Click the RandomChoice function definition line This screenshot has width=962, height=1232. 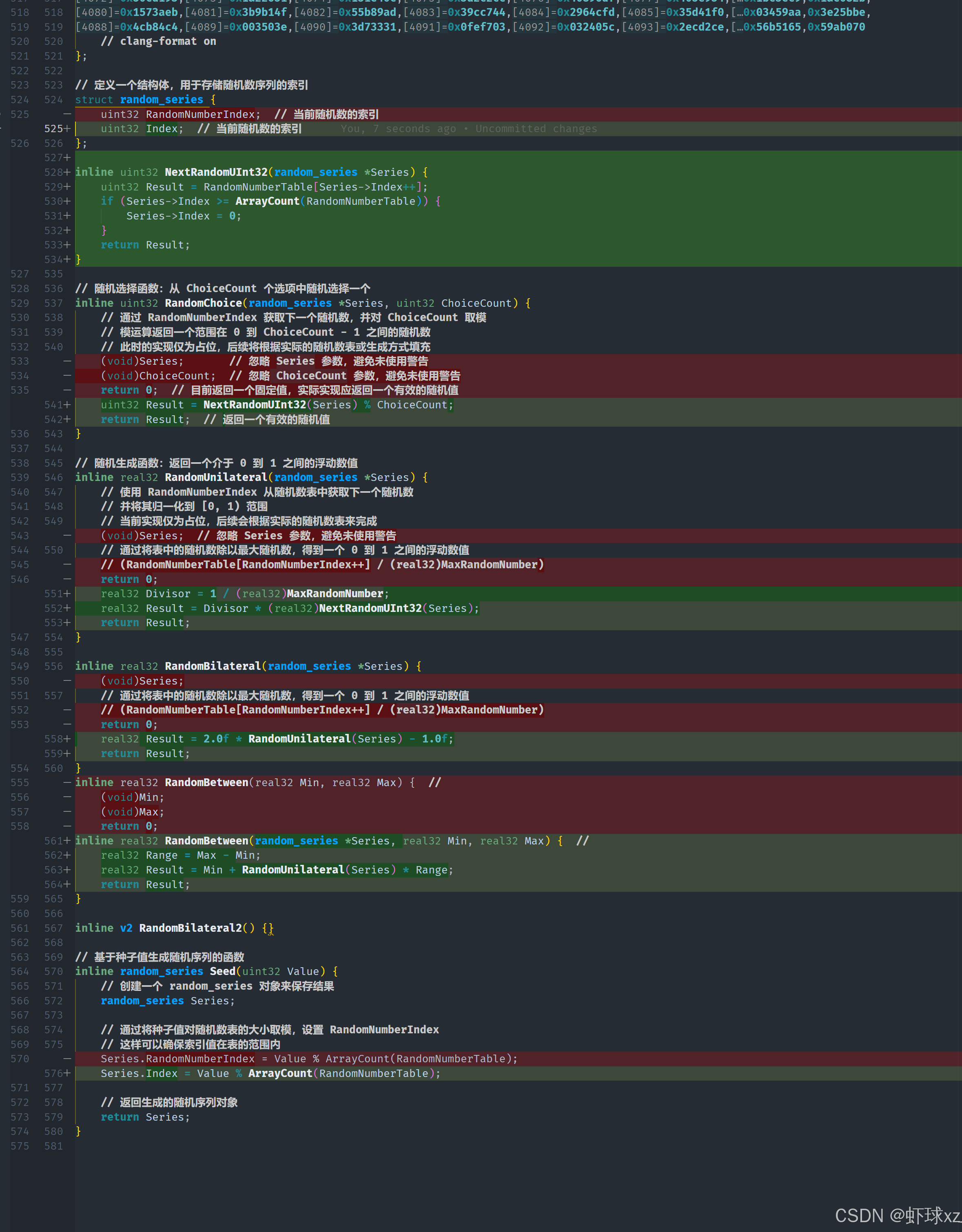[x=302, y=303]
